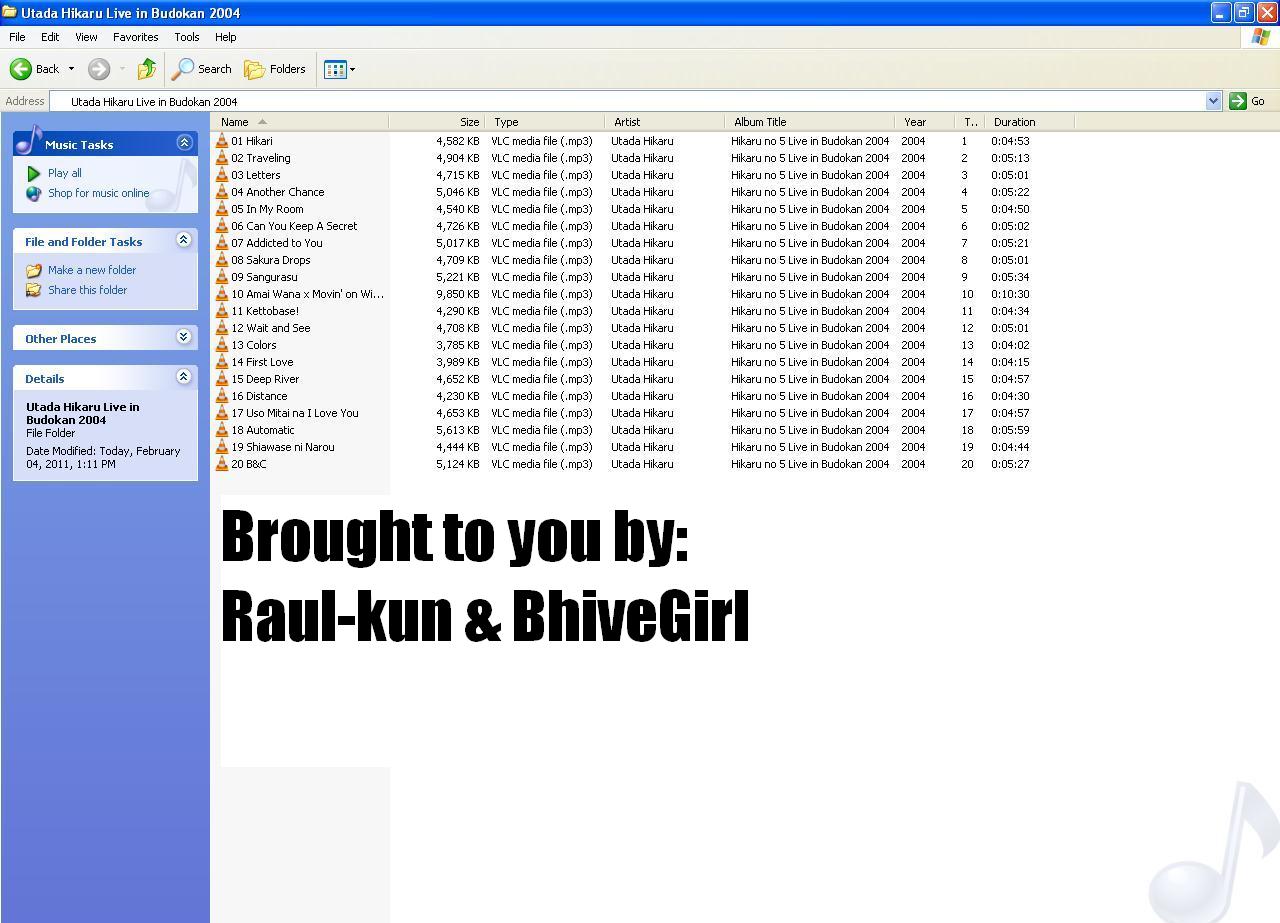Click the Track number column header
The image size is (1280, 923).
(x=969, y=122)
